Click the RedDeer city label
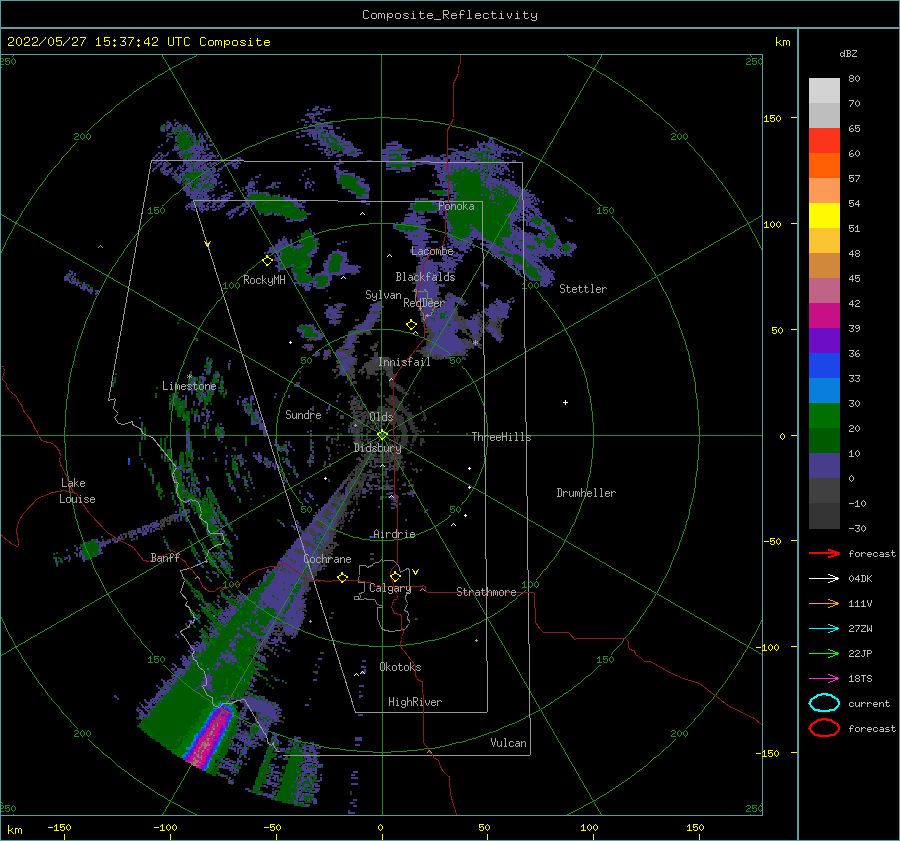The width and height of the screenshot is (900, 841). (x=424, y=303)
